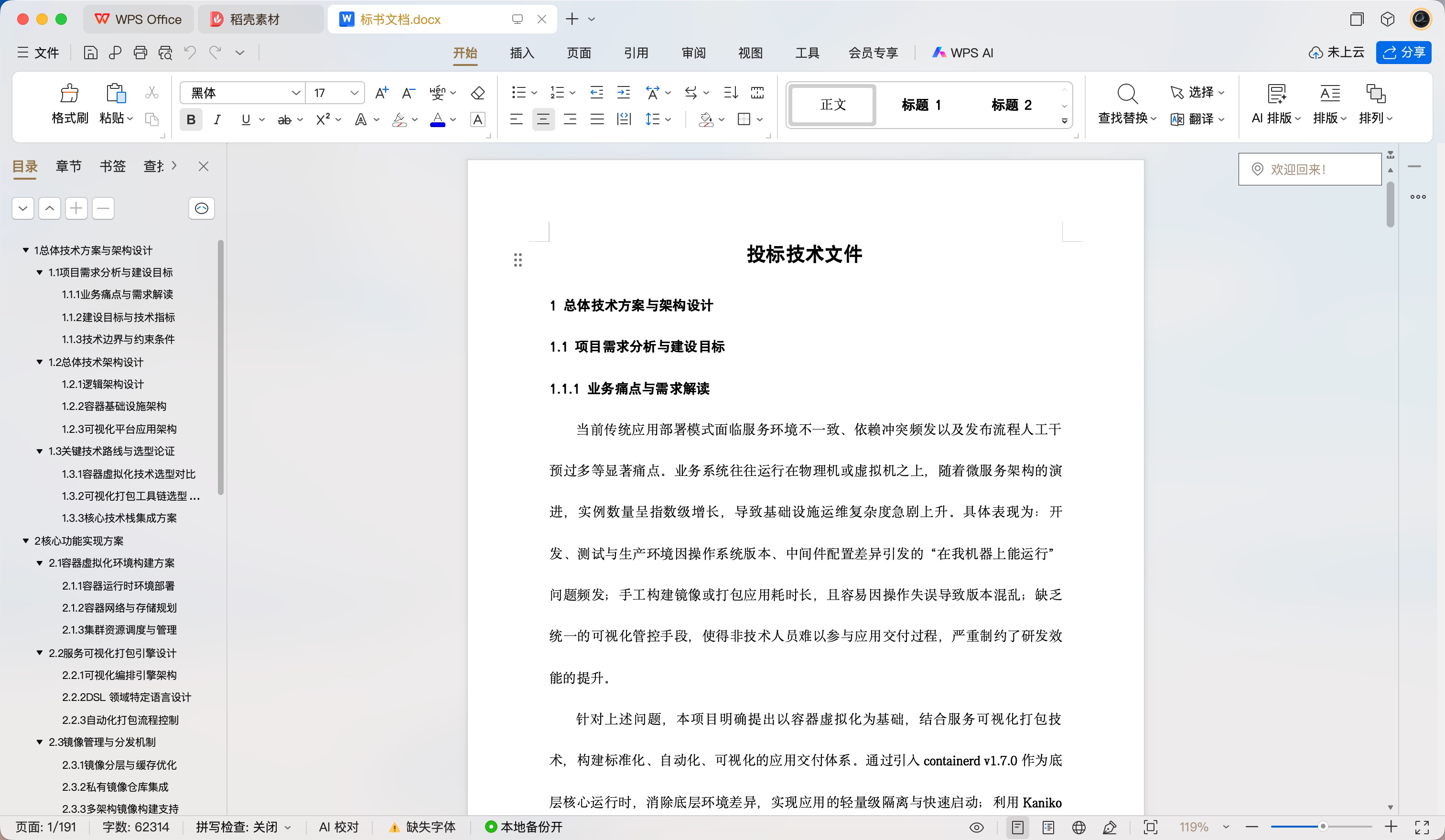This screenshot has height=840, width=1445.
Task: Switch to the 审阅 ribbon tab
Action: [693, 53]
